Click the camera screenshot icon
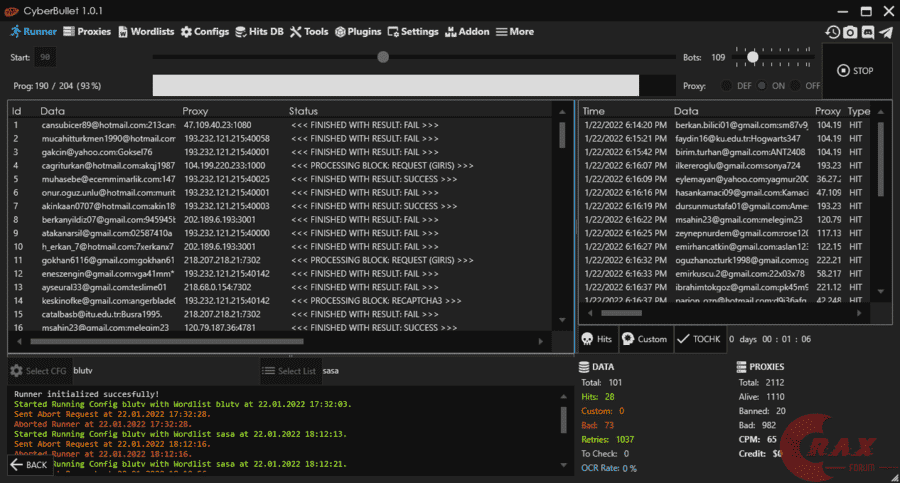900x483 pixels. pos(850,32)
